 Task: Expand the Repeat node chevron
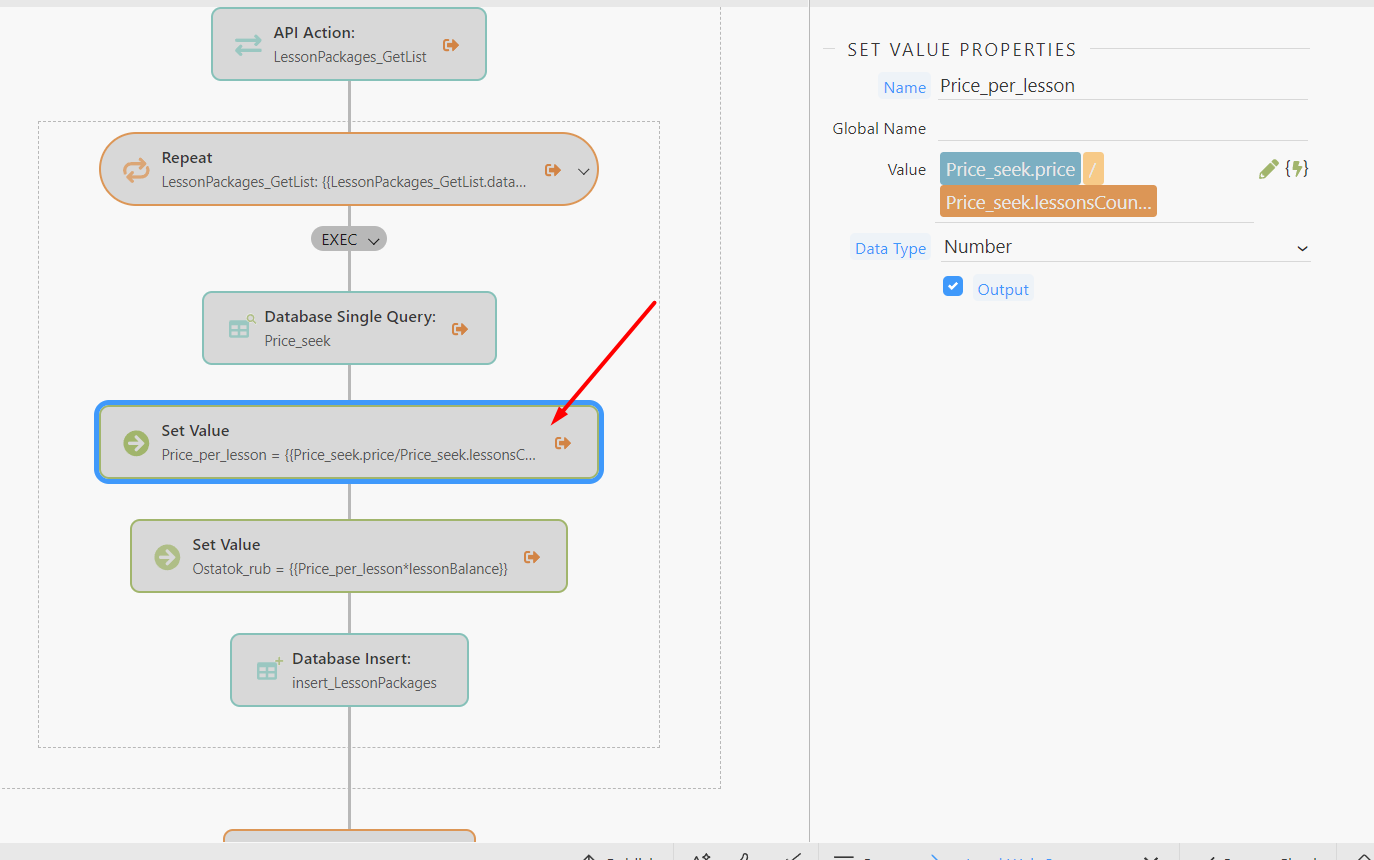point(584,171)
